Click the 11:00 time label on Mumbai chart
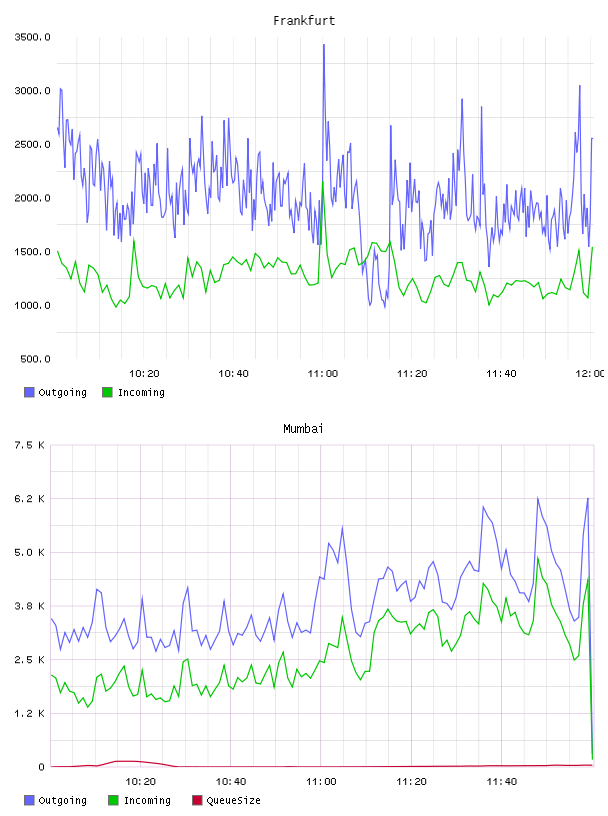This screenshot has height=816, width=608. 321,781
